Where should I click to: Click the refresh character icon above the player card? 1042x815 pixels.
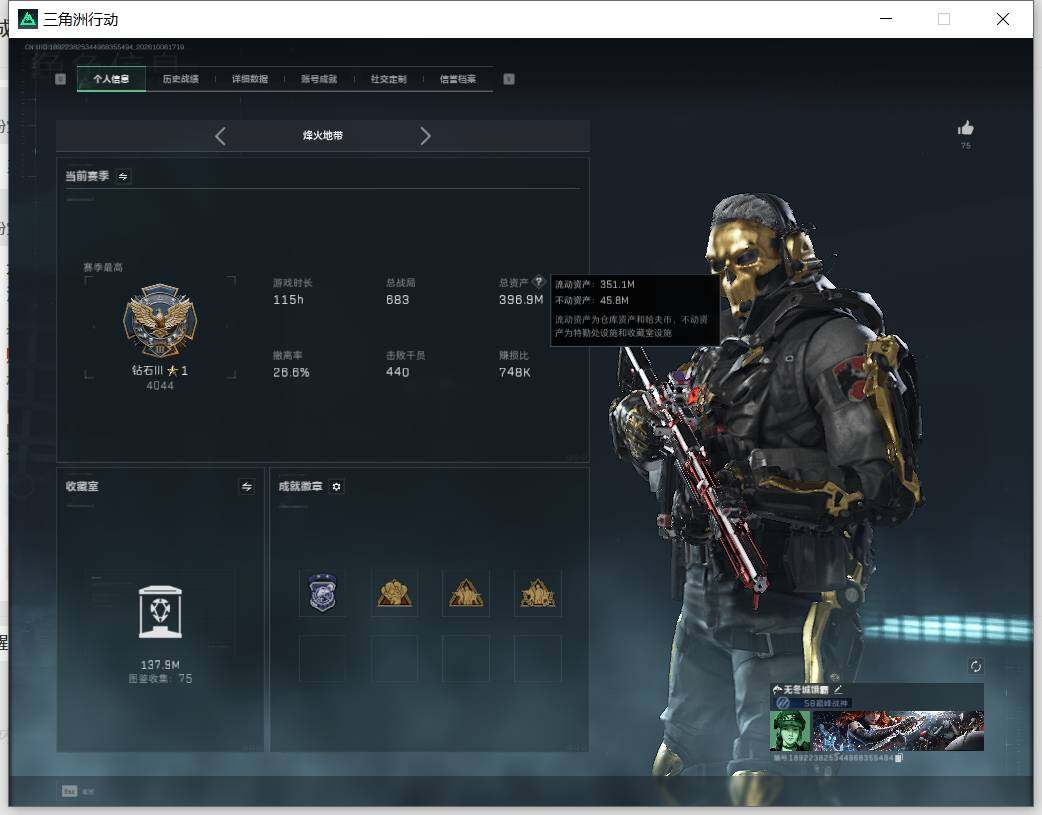[976, 666]
